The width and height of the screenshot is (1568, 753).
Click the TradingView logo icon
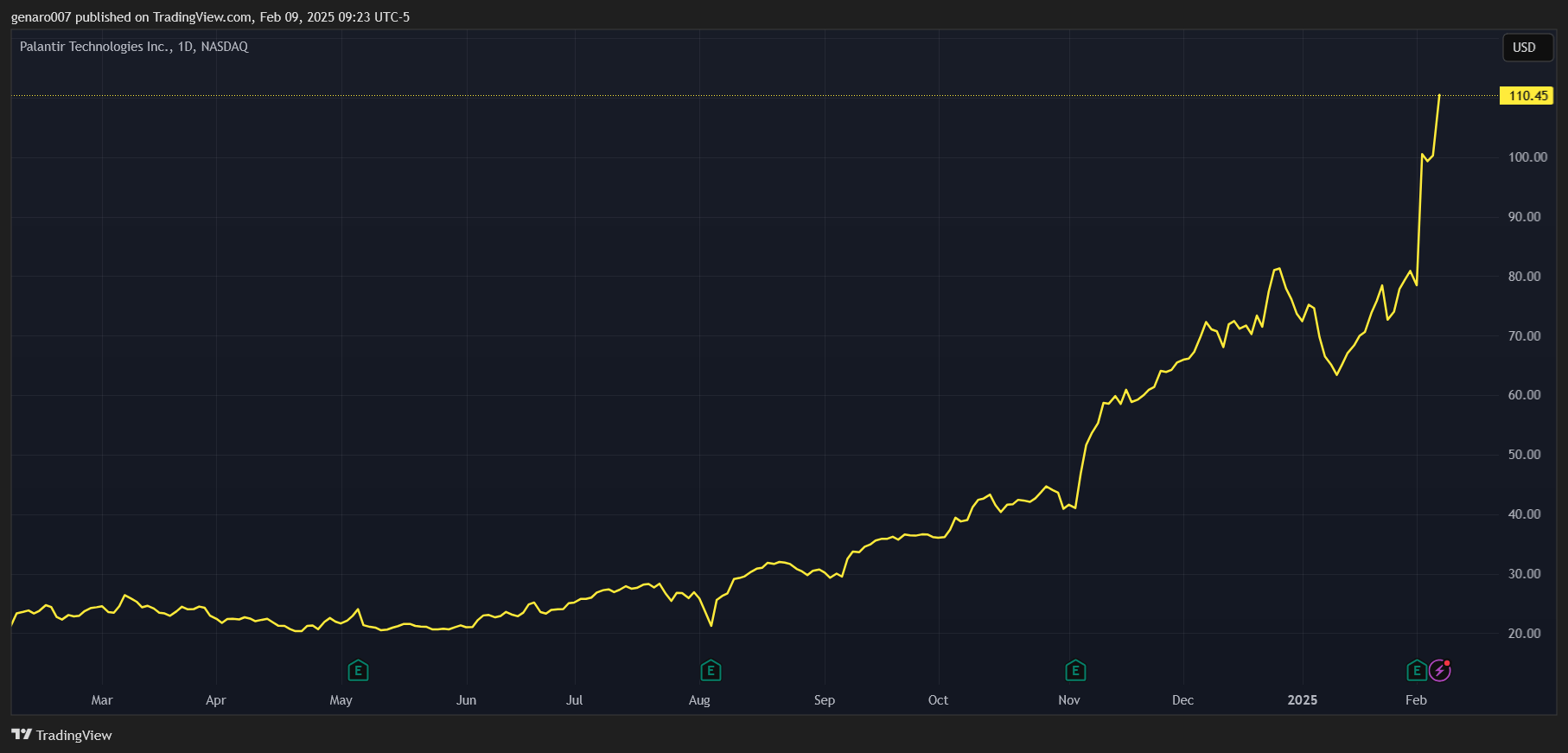[x=22, y=735]
